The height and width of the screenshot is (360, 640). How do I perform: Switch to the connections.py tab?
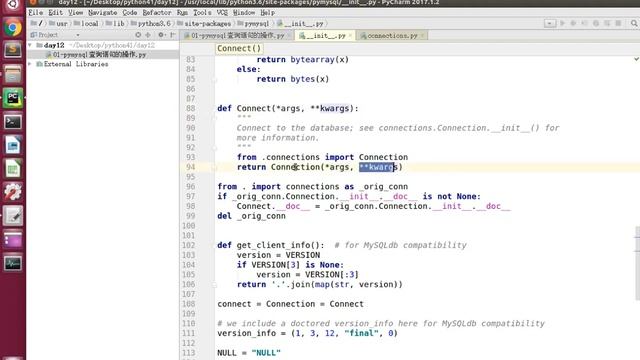[x=391, y=36]
